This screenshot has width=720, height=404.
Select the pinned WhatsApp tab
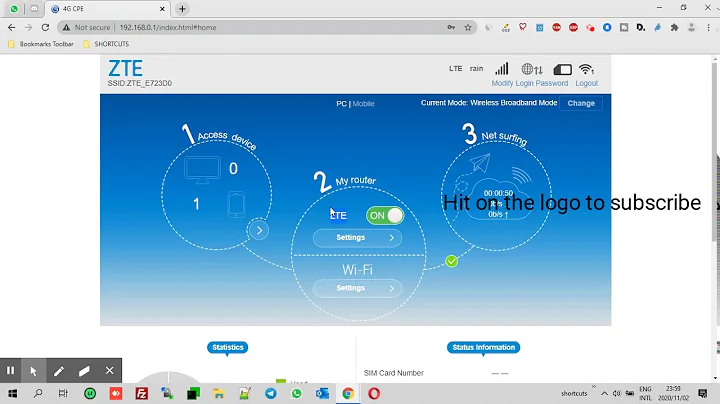click(x=14, y=9)
